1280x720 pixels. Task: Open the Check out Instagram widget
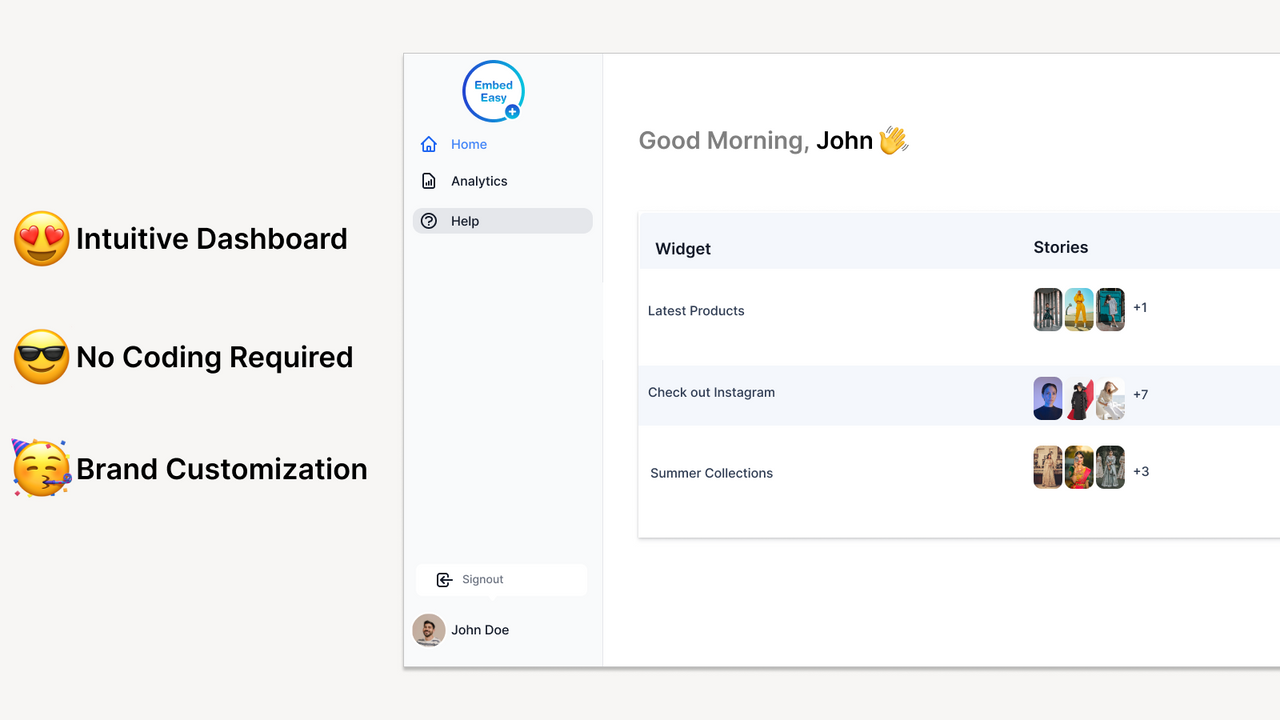tap(711, 392)
